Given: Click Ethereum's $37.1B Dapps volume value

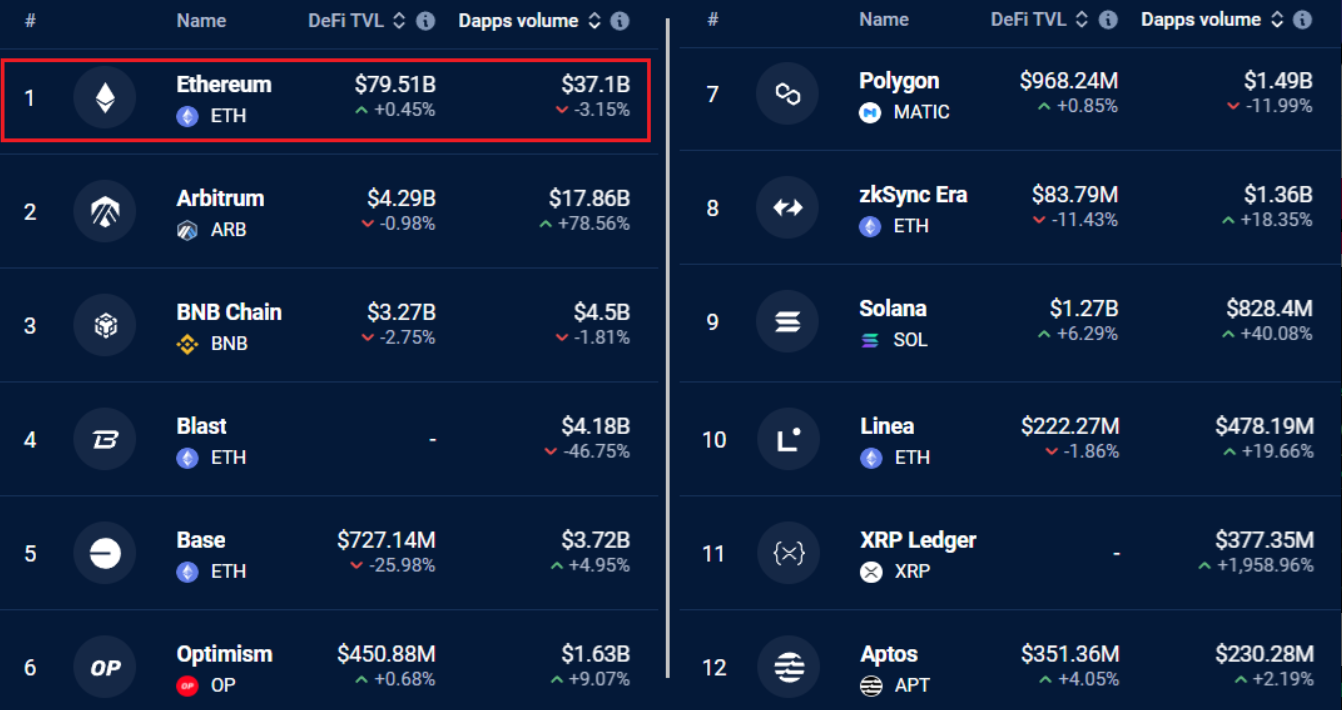Looking at the screenshot, I should (595, 85).
